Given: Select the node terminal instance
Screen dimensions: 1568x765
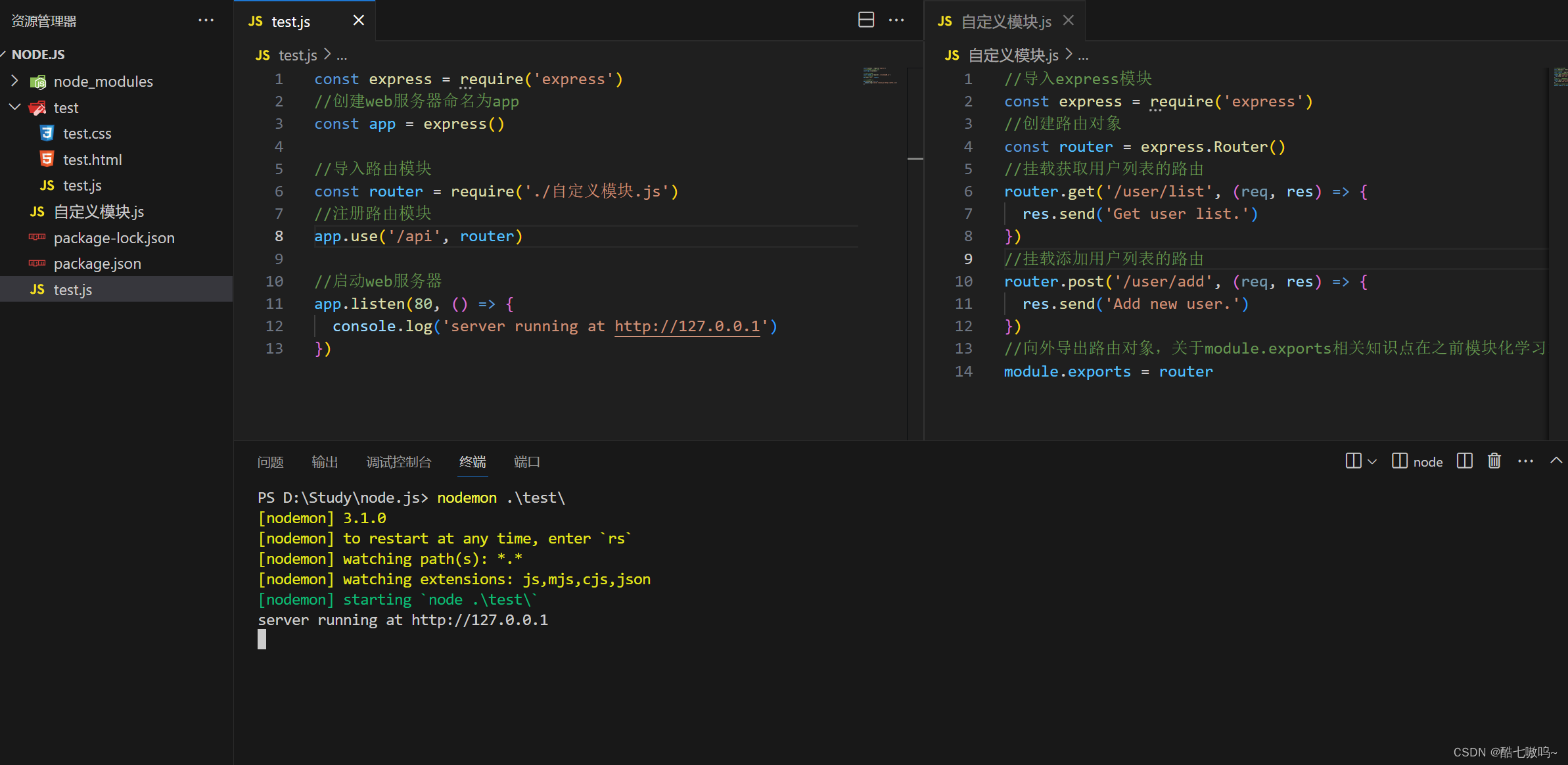Looking at the screenshot, I should coord(1418,461).
